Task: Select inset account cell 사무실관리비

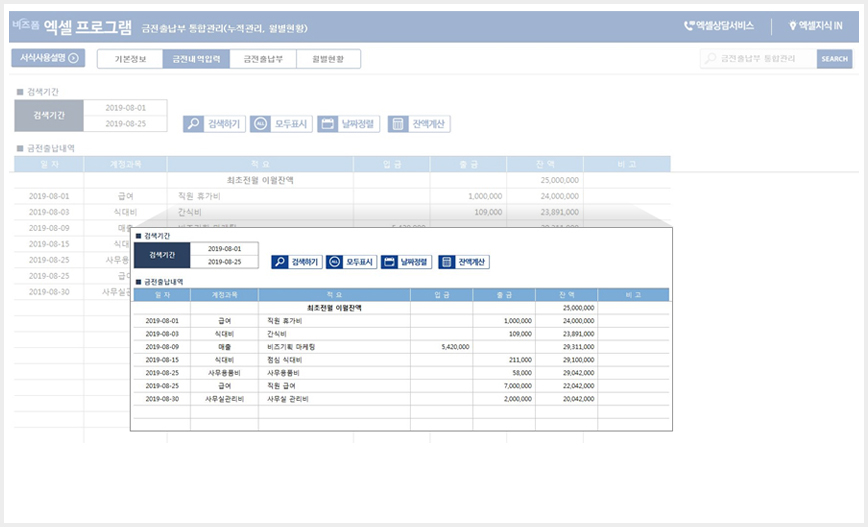Action: click(224, 399)
